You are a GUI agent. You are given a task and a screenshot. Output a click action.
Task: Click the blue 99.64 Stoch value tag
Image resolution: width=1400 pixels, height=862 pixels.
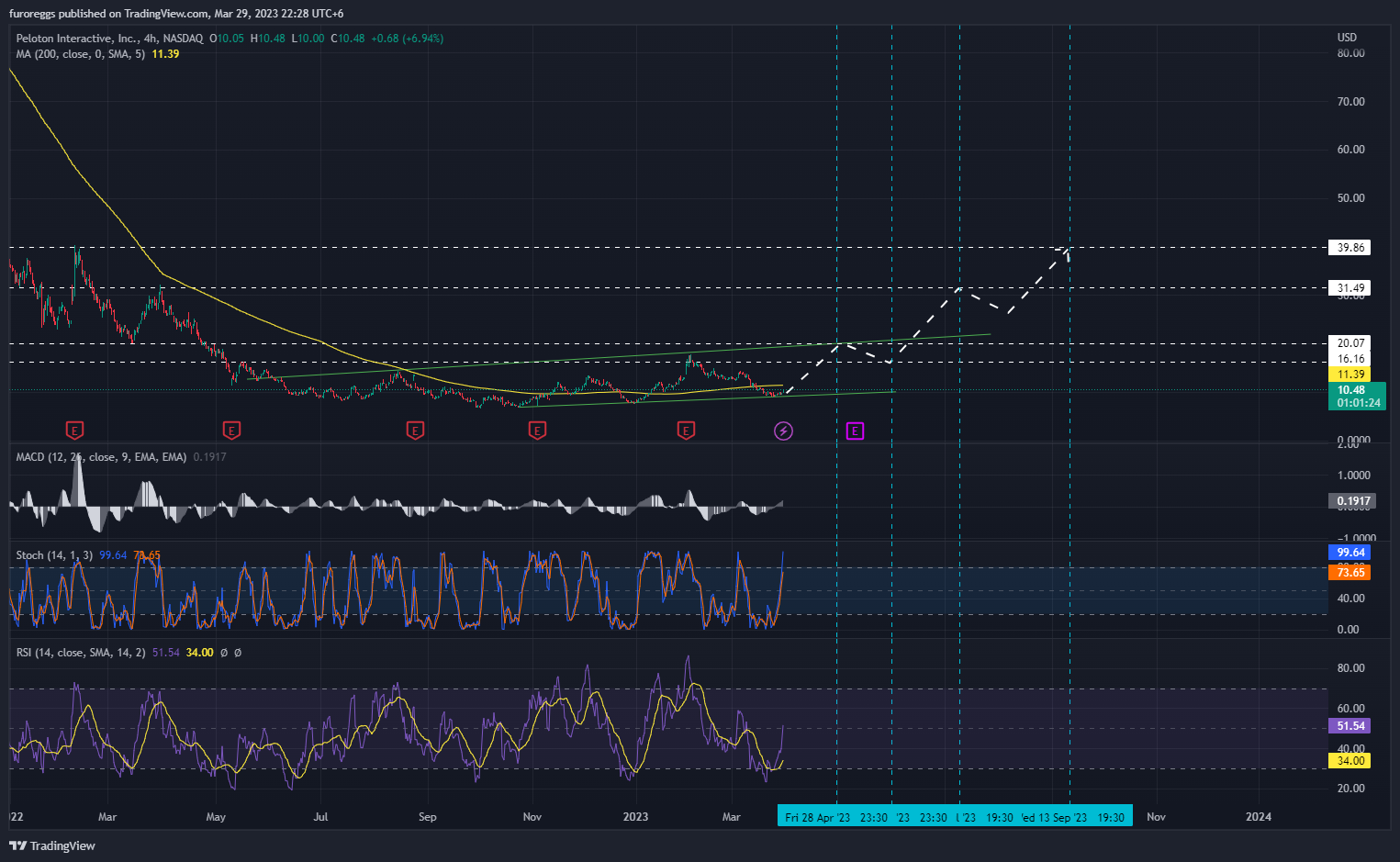point(1350,553)
